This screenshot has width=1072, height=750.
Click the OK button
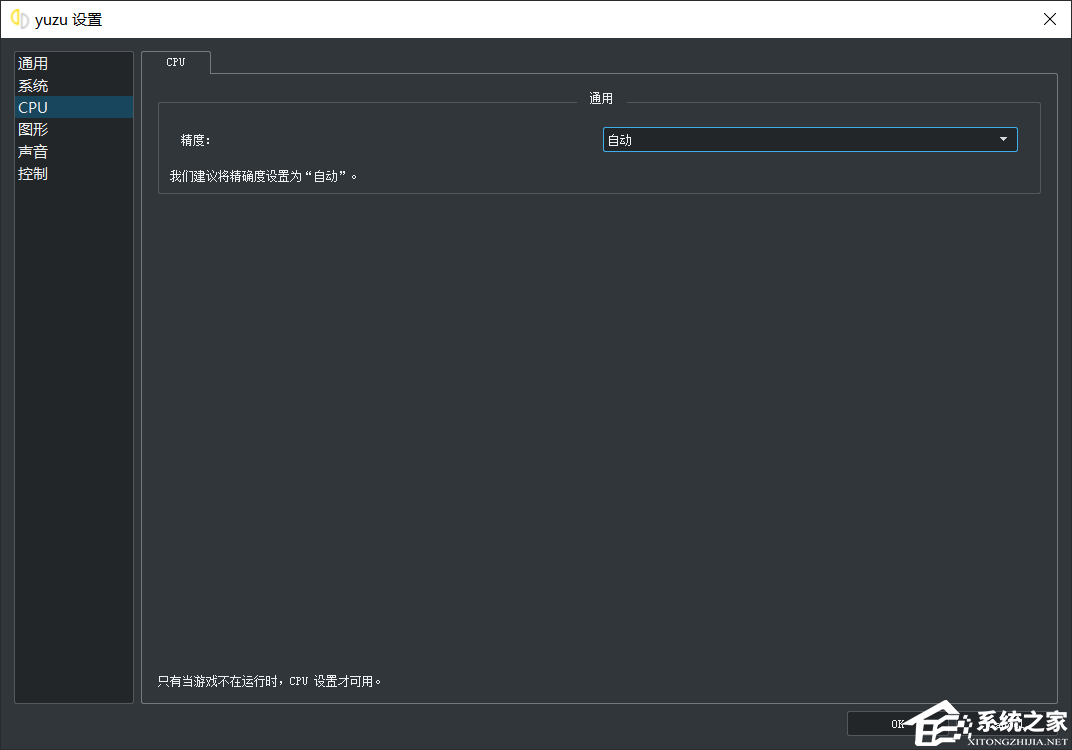coord(897,724)
